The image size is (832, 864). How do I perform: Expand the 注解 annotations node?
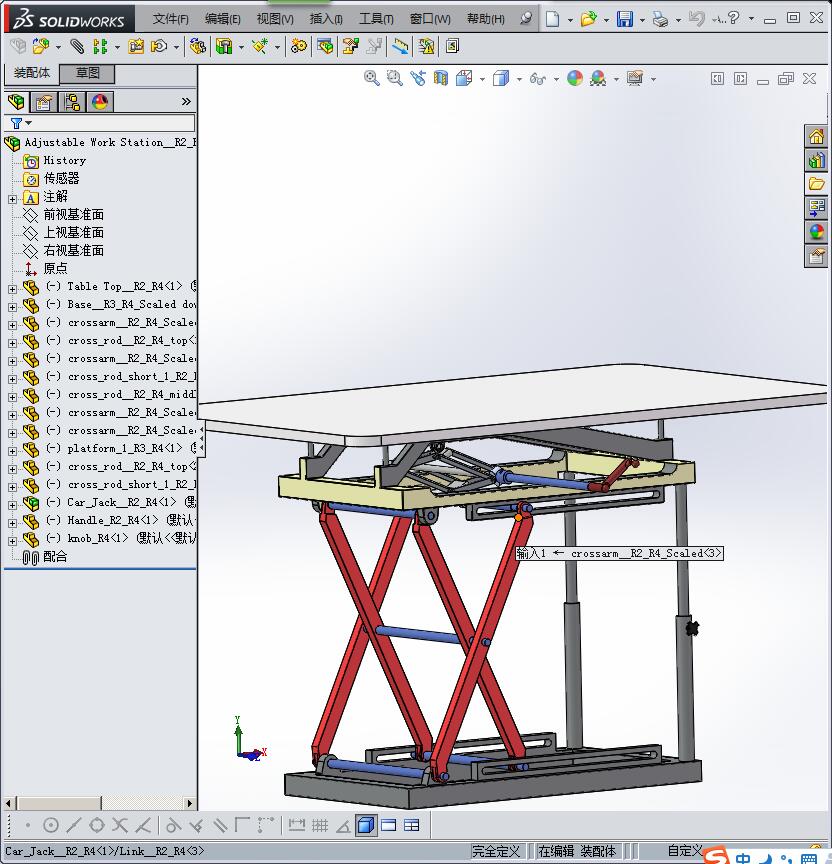(12, 199)
